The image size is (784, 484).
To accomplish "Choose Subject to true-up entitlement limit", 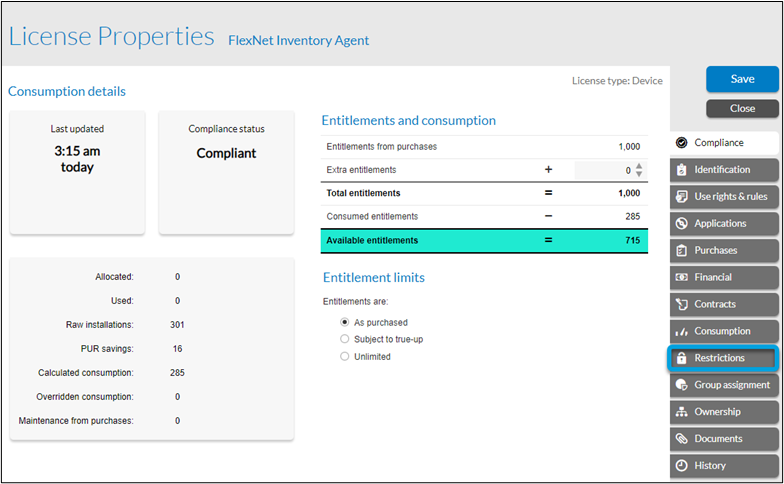I will point(345,340).
